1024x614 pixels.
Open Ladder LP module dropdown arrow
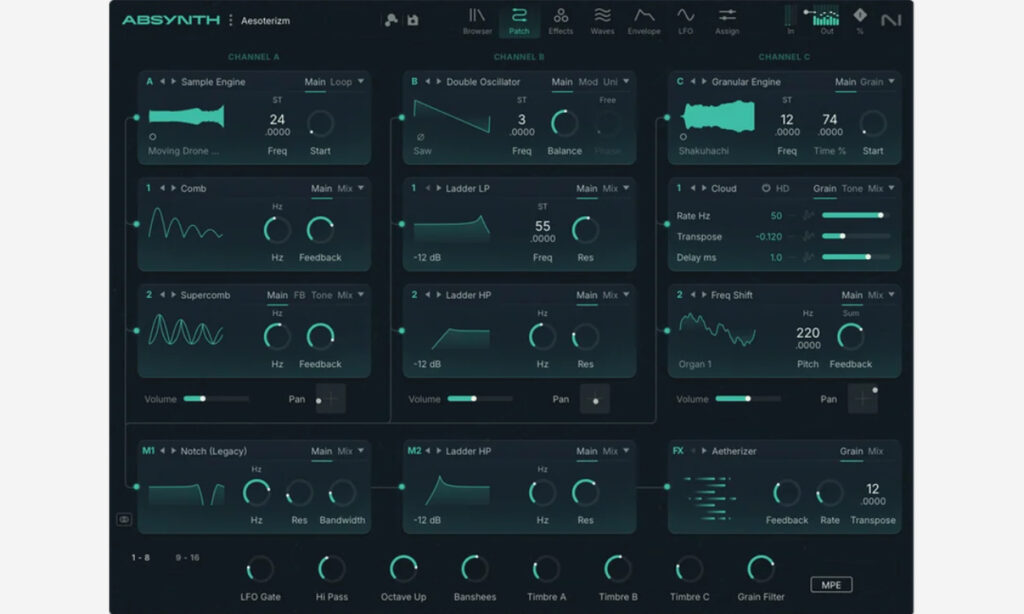pyautogui.click(x=626, y=188)
